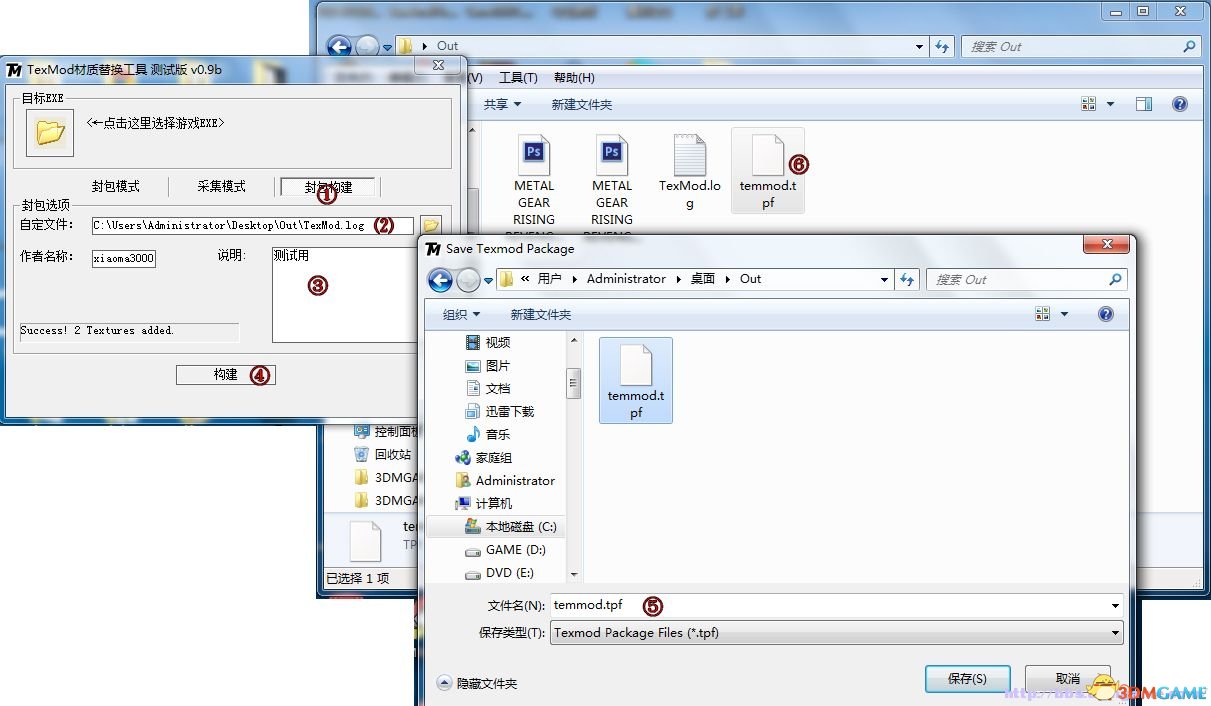Screen dimensions: 1211x706
Task: Select 迅雷下载 in the Save dialog sidebar
Action: [500, 411]
